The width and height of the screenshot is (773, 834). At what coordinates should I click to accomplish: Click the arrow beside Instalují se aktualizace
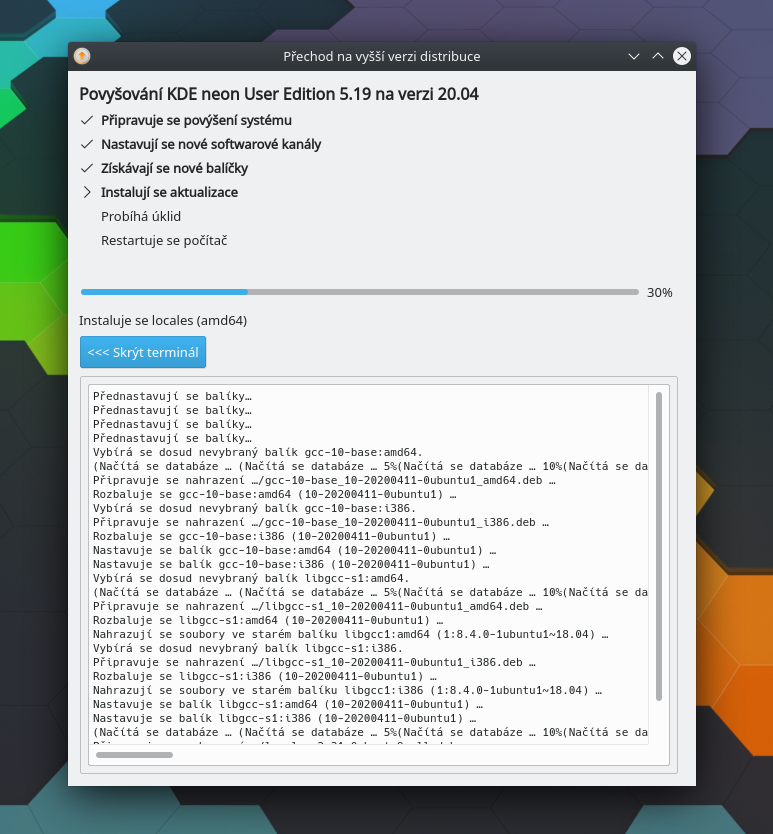pos(87,193)
